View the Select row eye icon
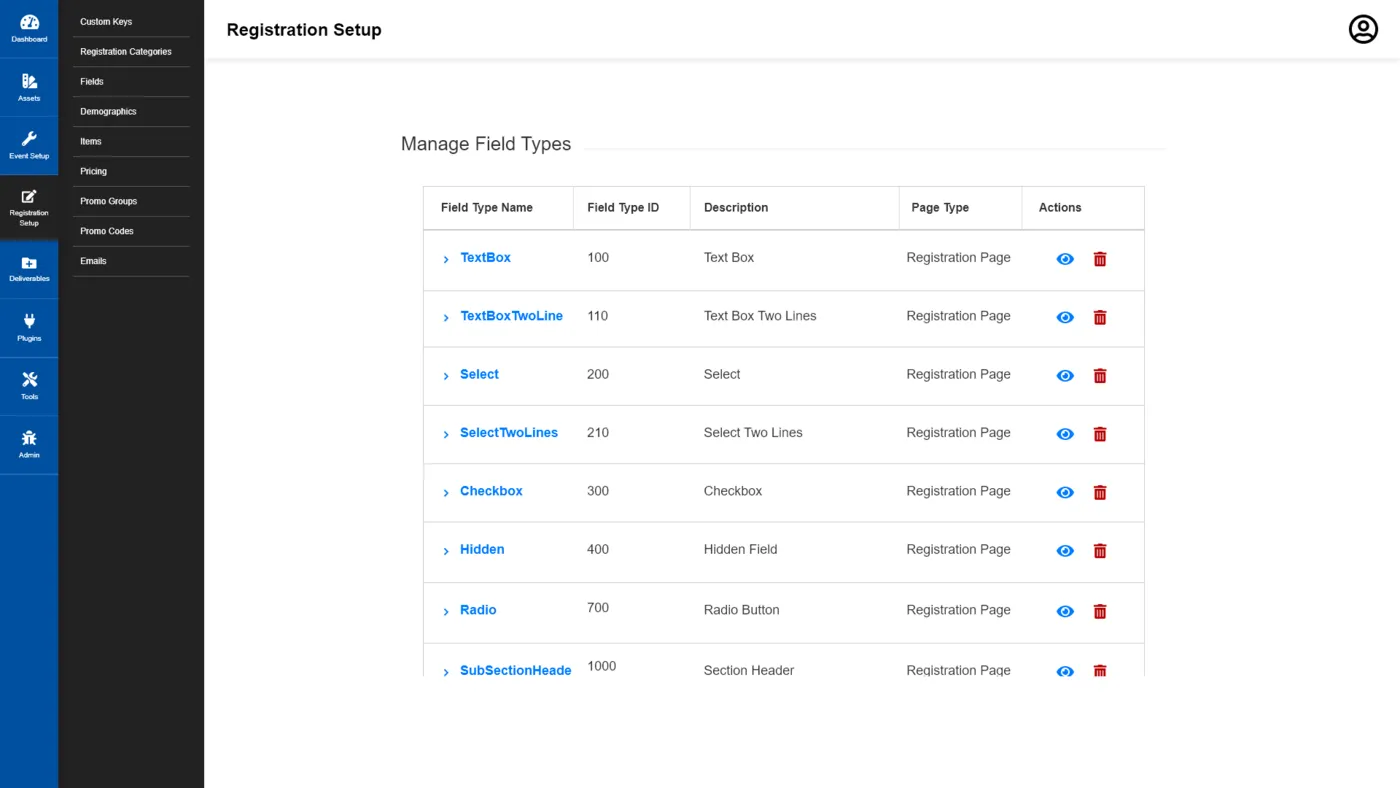Image resolution: width=1400 pixels, height=788 pixels. pos(1065,376)
